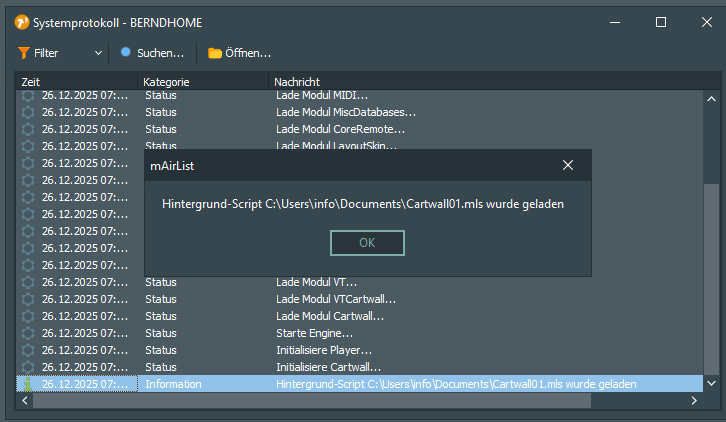Expand the Filter dropdown arrow
Screen dimensions: 726x422
click(x=98, y=53)
